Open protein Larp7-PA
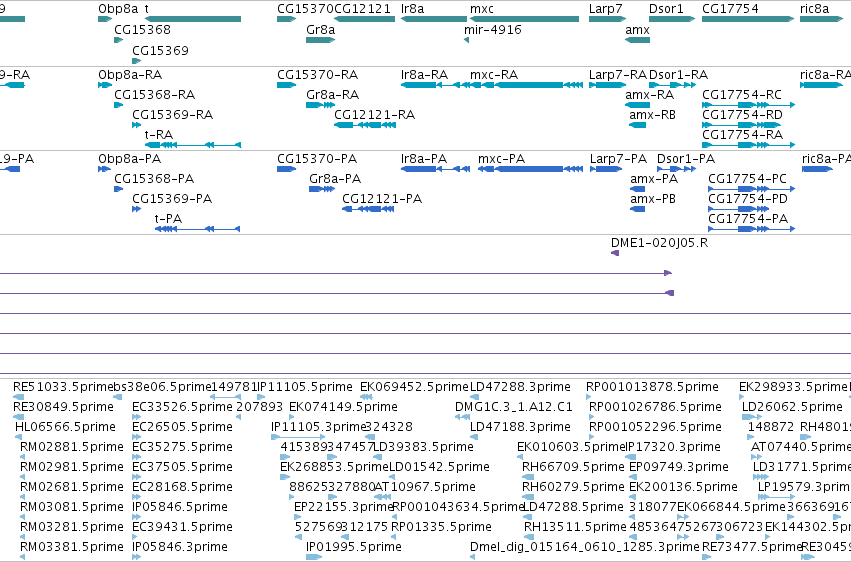This screenshot has height=562, width=851. pyautogui.click(x=618, y=159)
